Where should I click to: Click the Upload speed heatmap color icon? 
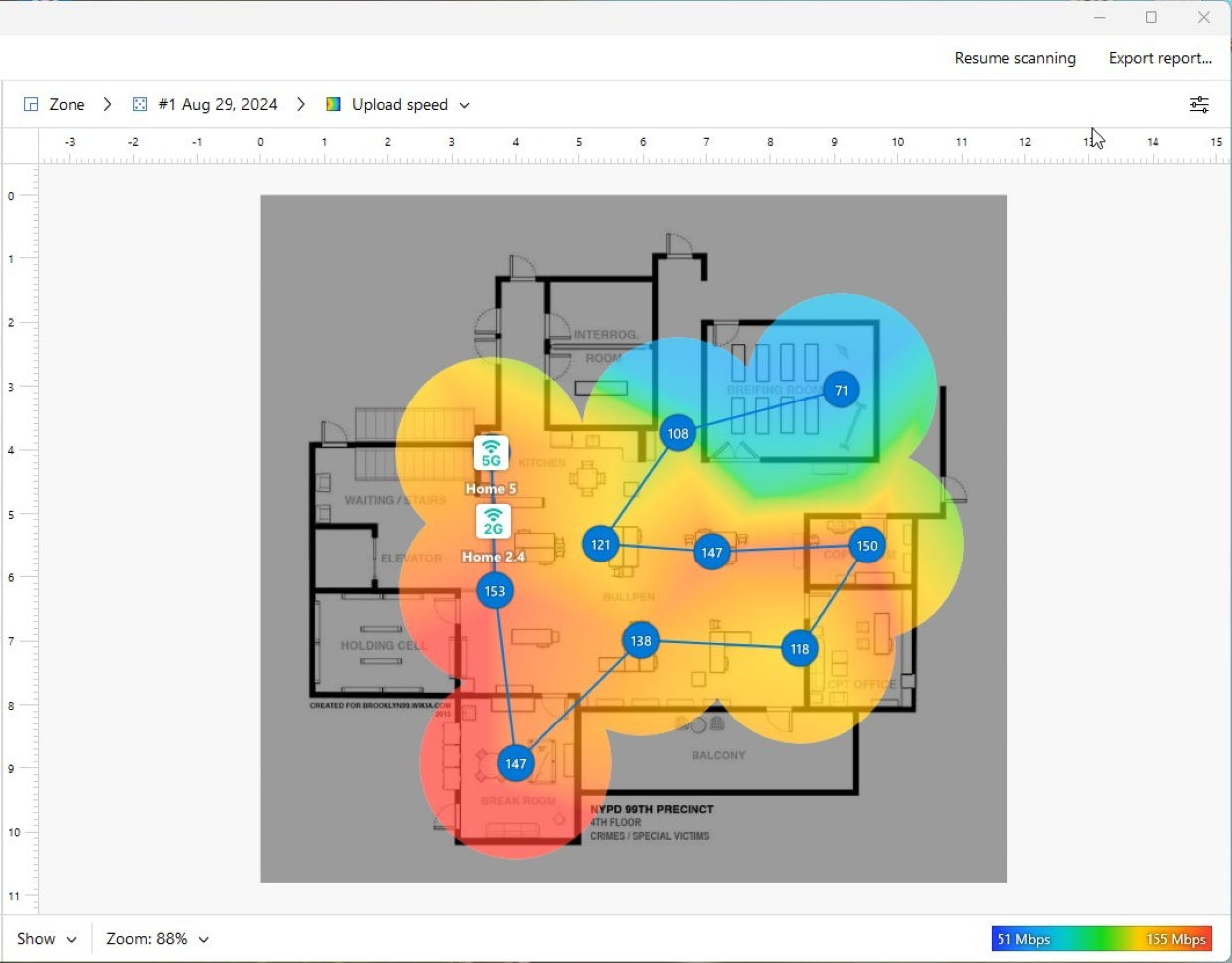coord(334,104)
